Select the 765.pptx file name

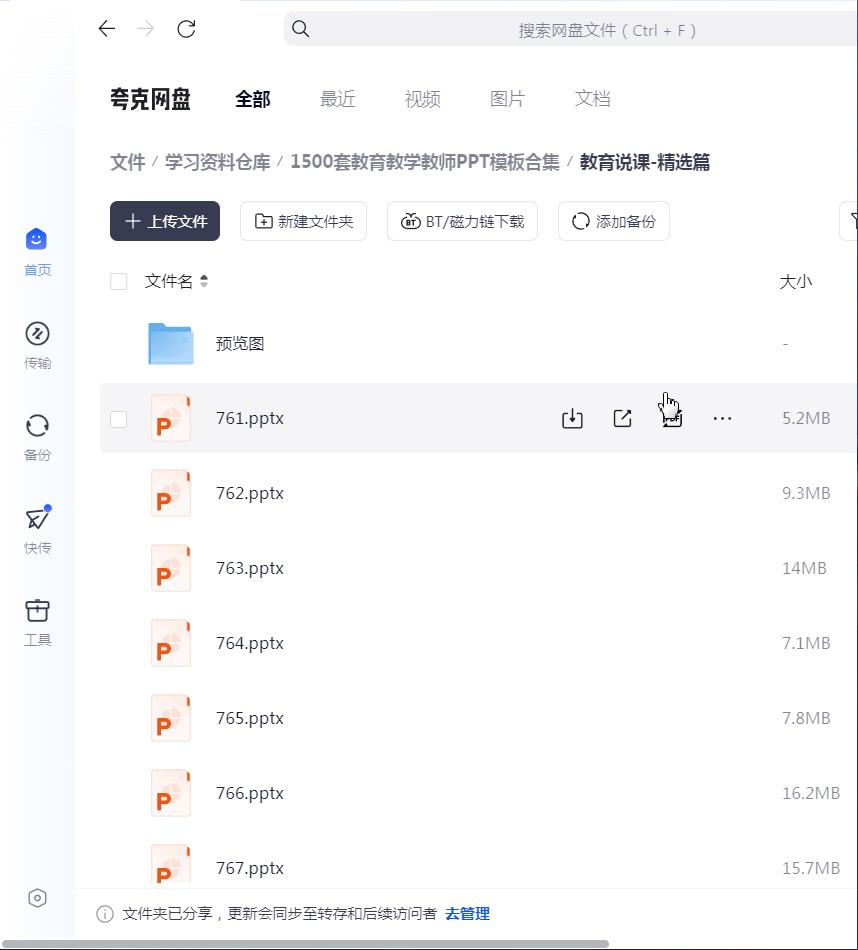point(250,719)
